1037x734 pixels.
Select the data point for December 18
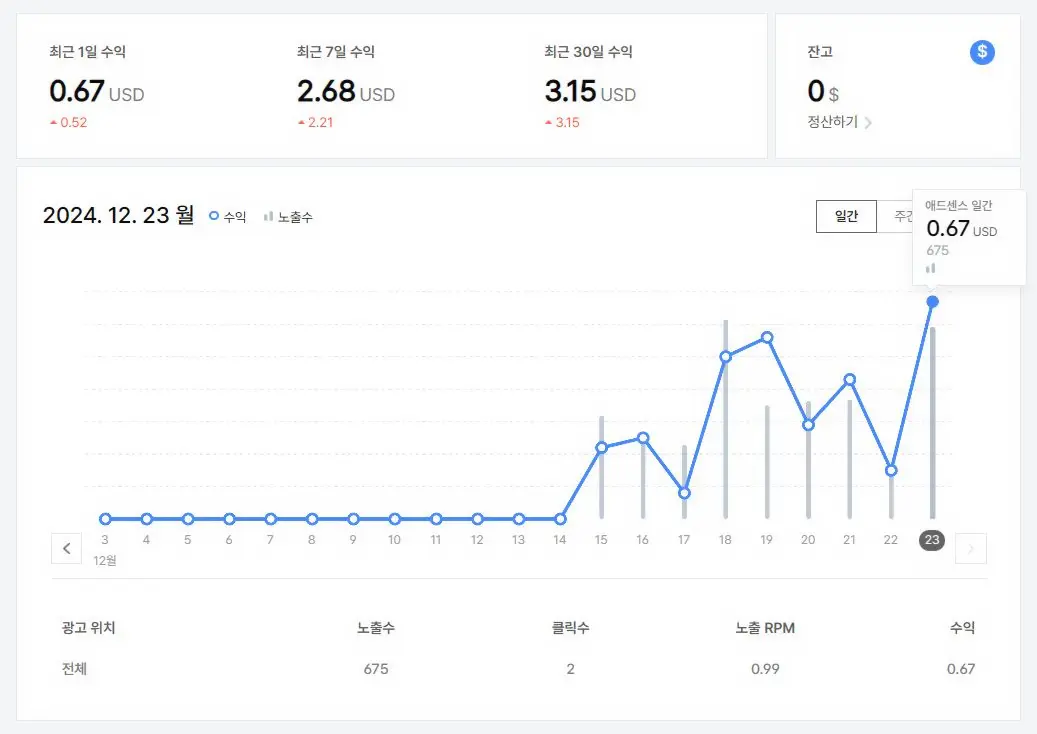coord(725,356)
